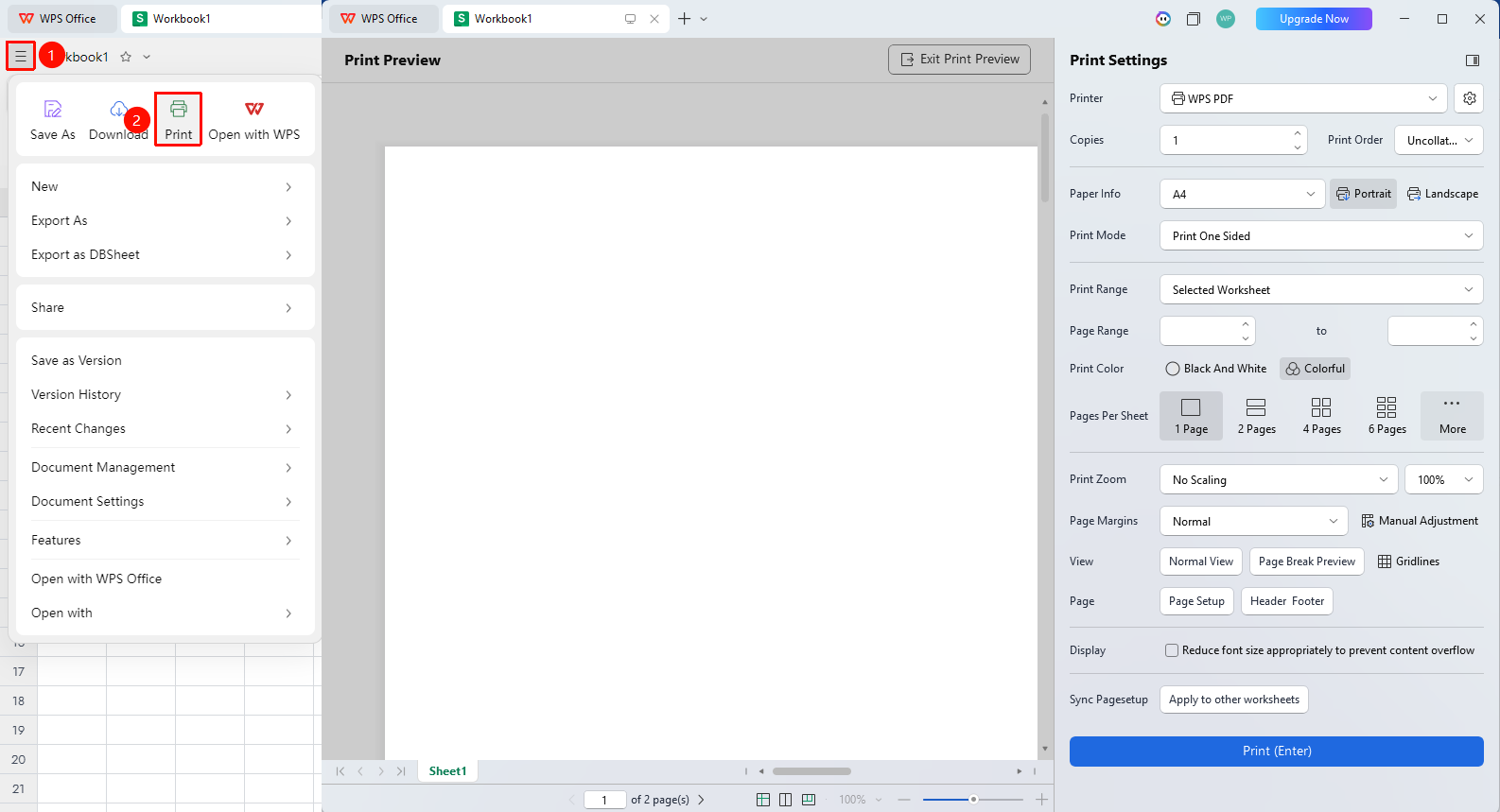
Task: Select 4 Pages per sheet layout
Action: (x=1321, y=416)
